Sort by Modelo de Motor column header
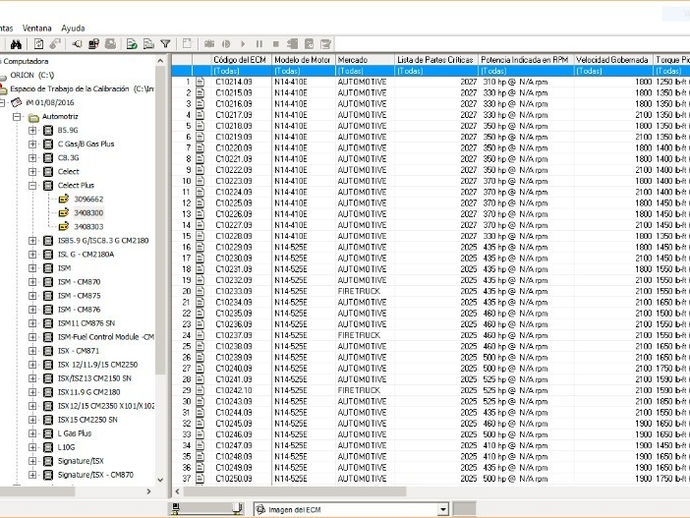The width and height of the screenshot is (690, 518). [303, 60]
